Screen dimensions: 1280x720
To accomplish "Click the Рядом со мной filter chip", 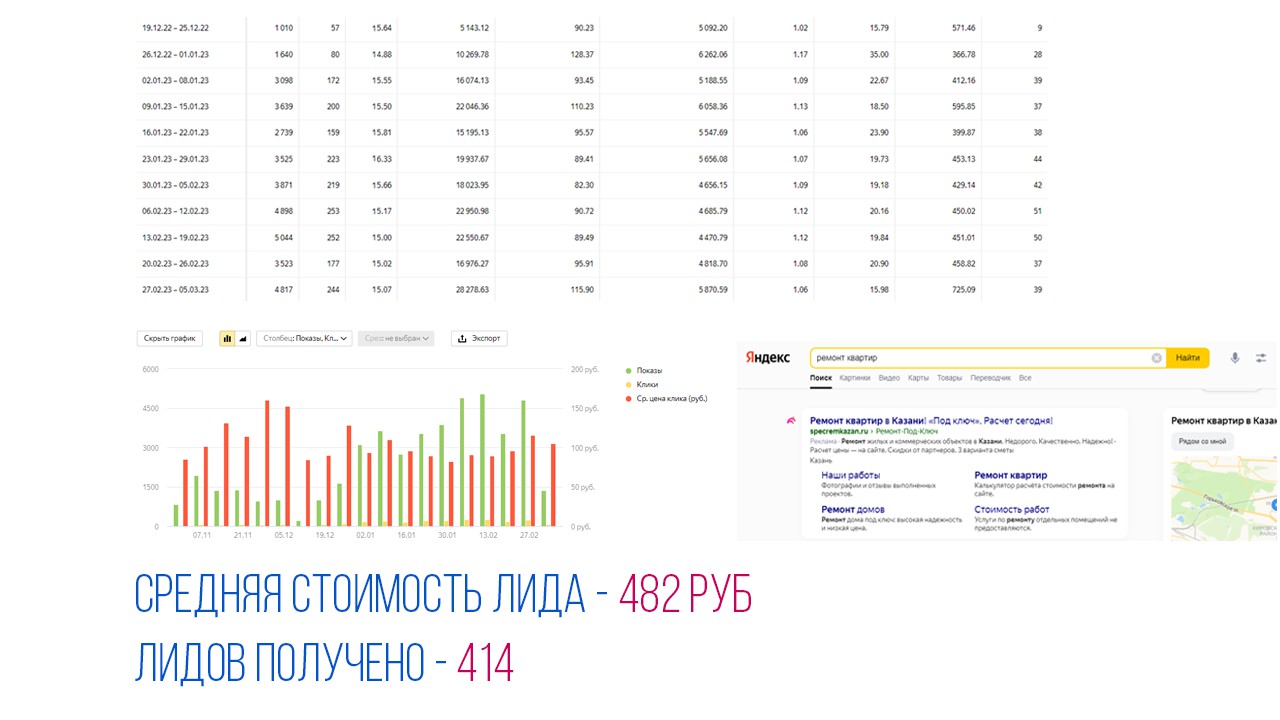I will [1203, 442].
